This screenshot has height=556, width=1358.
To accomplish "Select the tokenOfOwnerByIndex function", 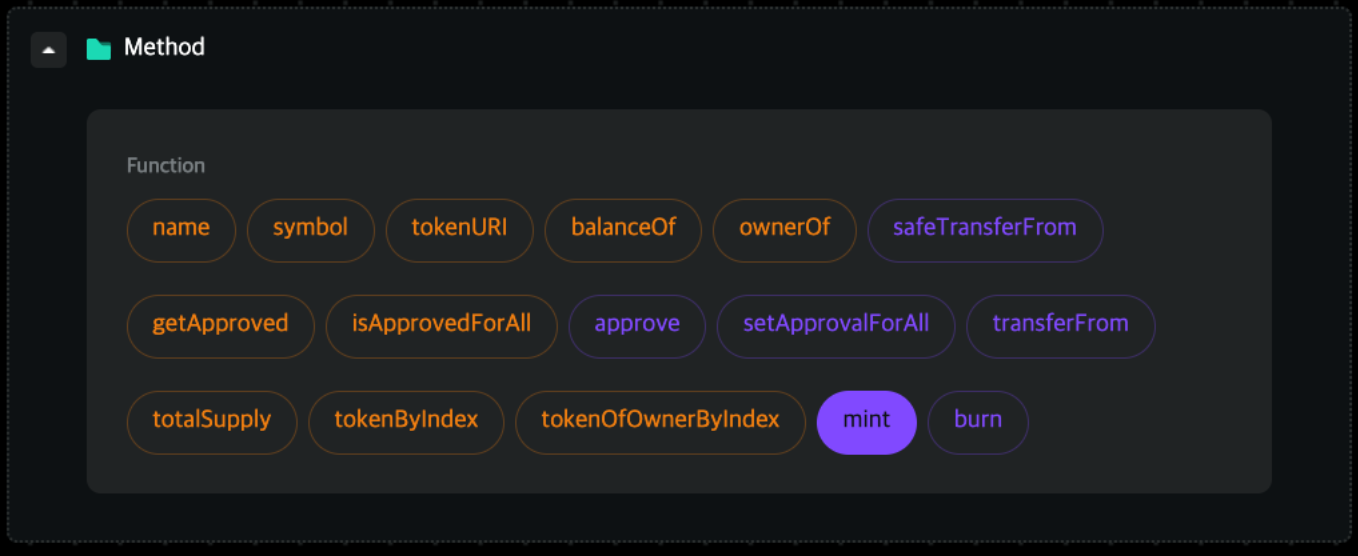I will pos(660,420).
